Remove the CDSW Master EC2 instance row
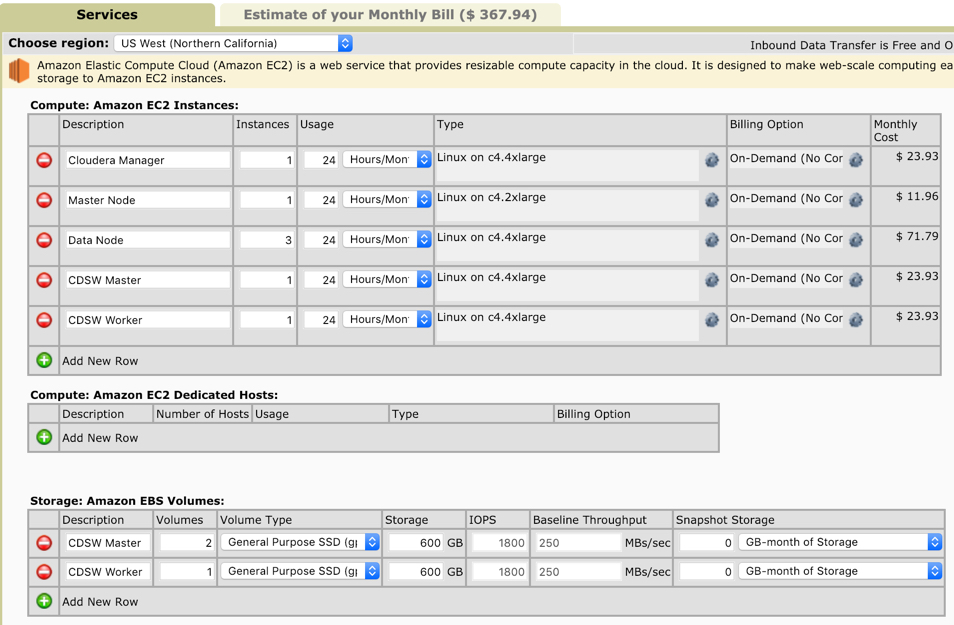 44,280
